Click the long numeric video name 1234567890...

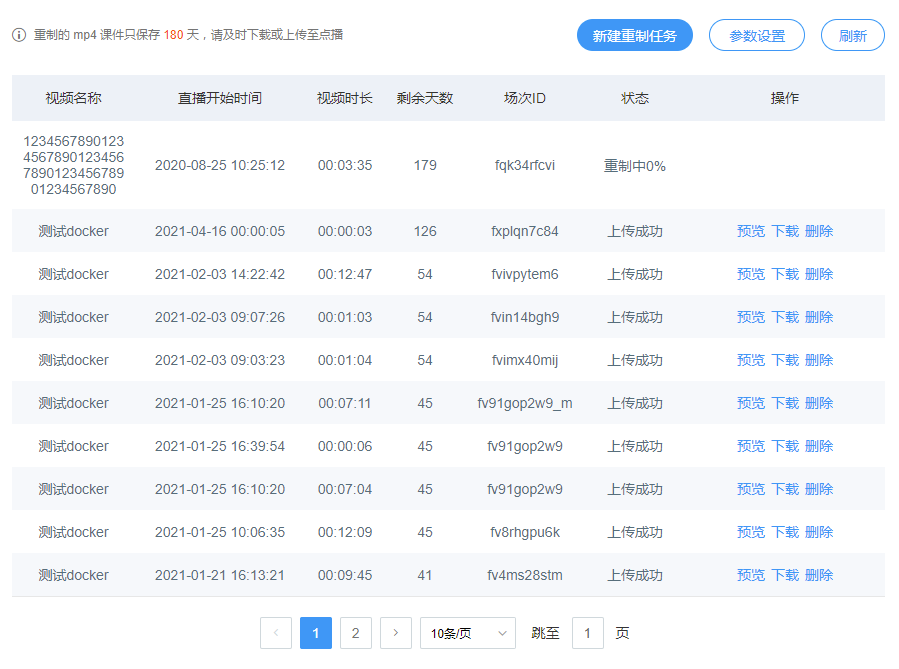coord(73,165)
